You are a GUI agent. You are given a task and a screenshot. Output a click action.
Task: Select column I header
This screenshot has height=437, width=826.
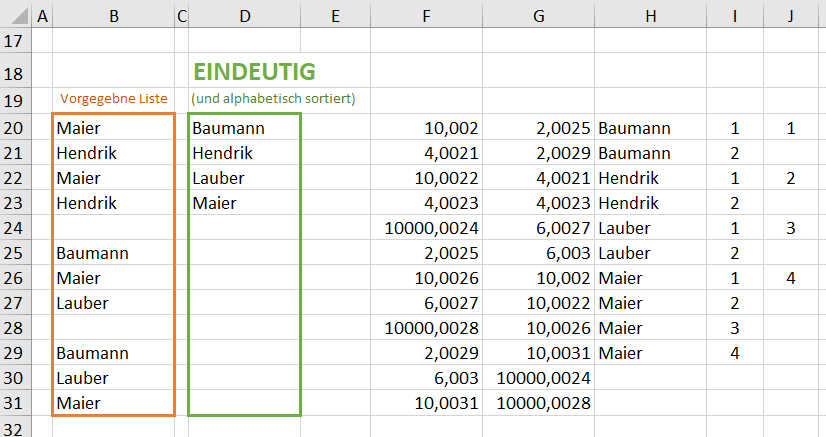(x=735, y=16)
